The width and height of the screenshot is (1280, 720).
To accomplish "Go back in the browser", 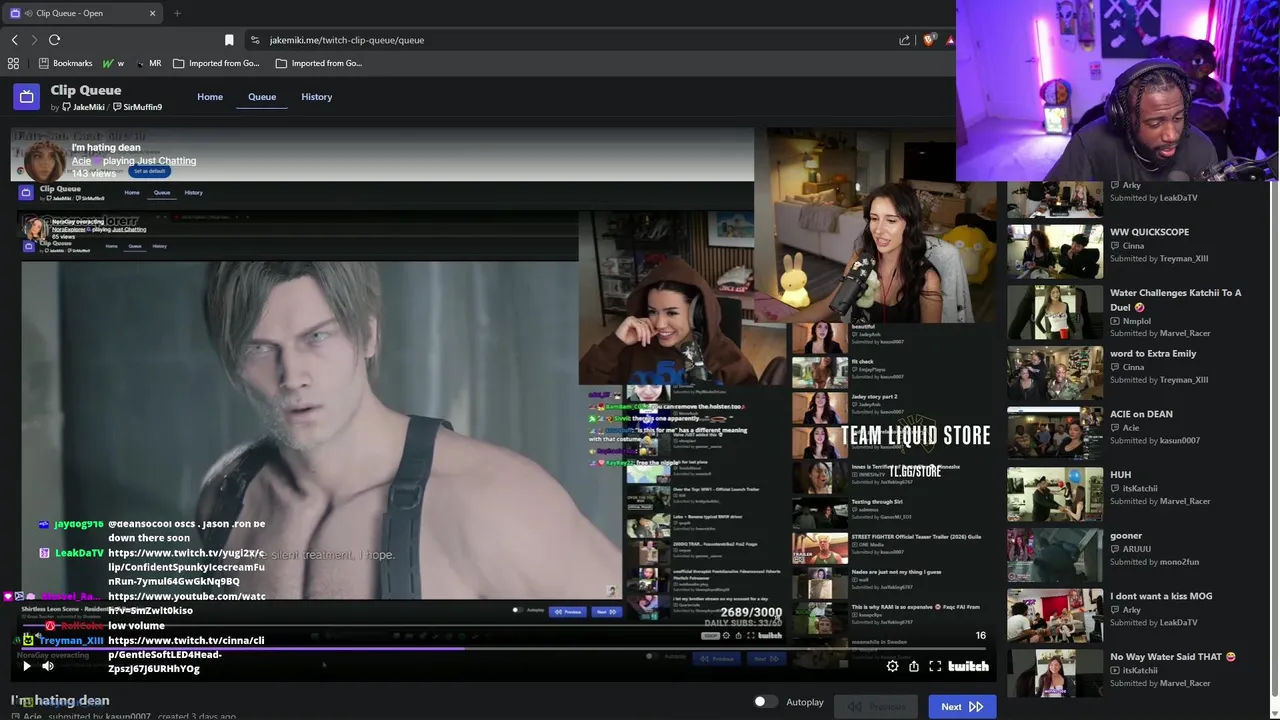I will point(14,40).
